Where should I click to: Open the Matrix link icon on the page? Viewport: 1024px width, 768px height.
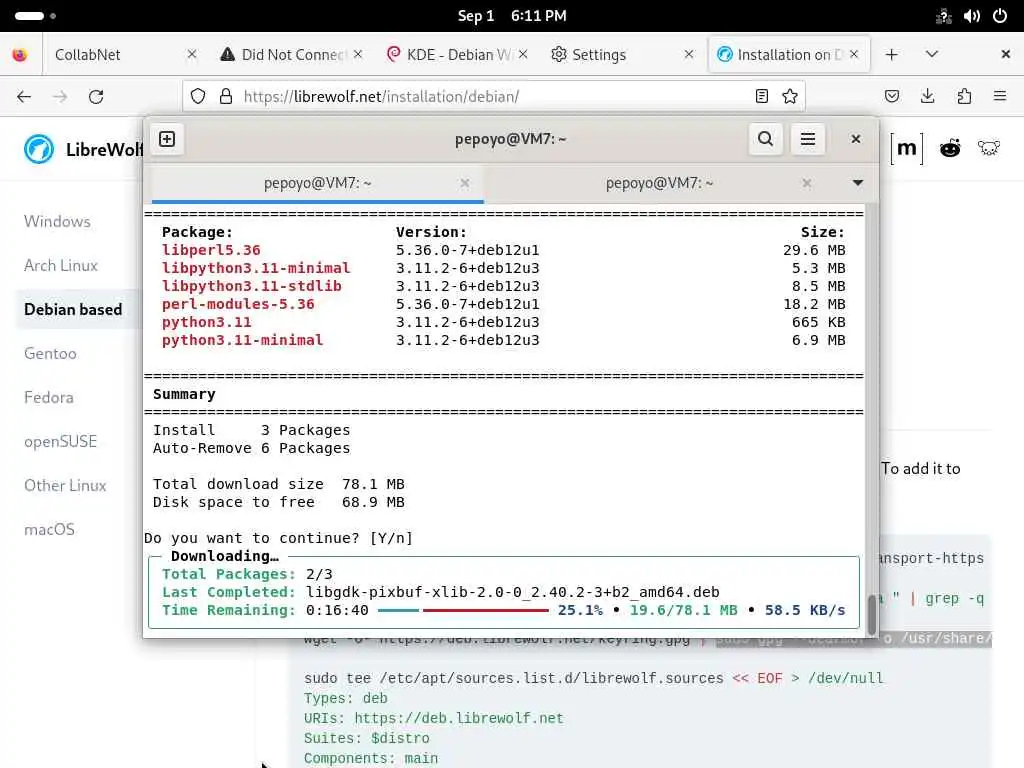pyautogui.click(x=907, y=149)
